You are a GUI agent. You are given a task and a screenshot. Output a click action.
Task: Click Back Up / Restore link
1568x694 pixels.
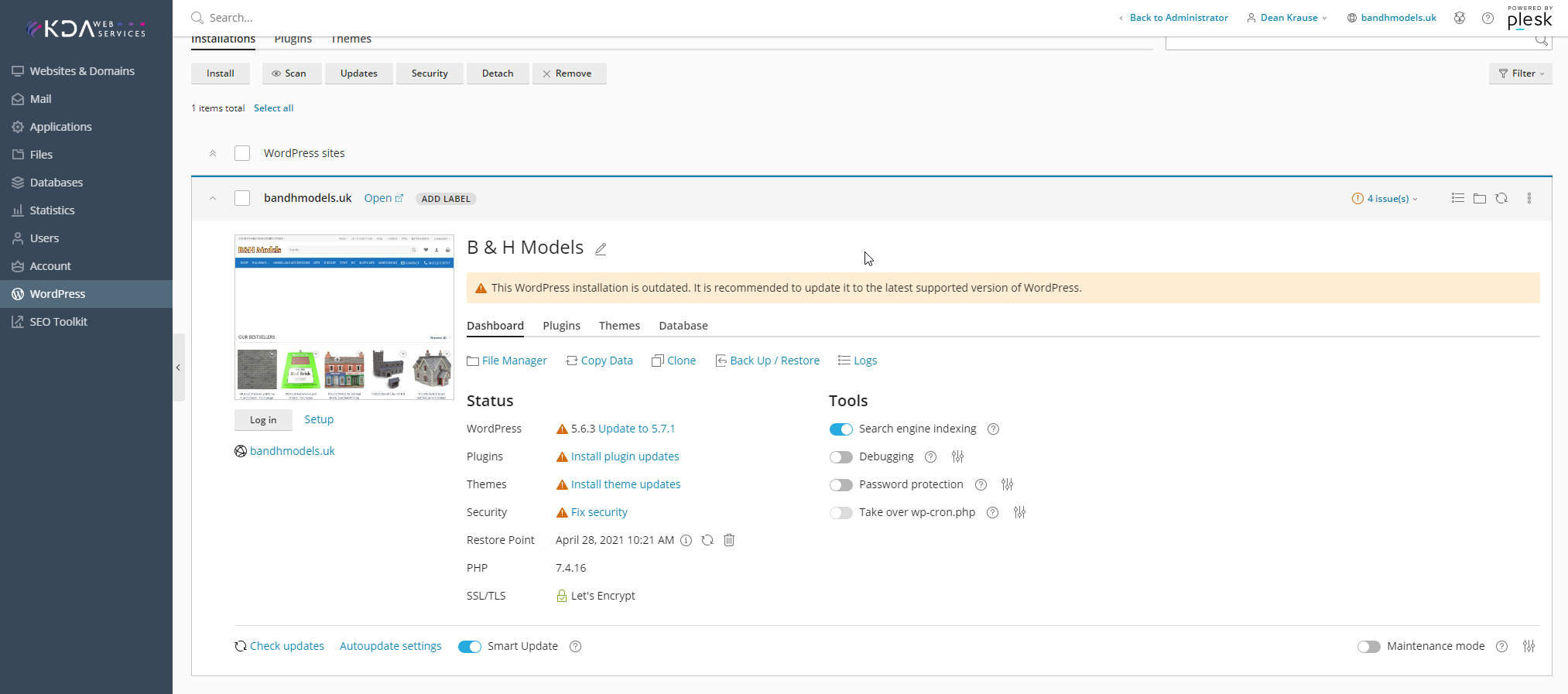point(767,361)
